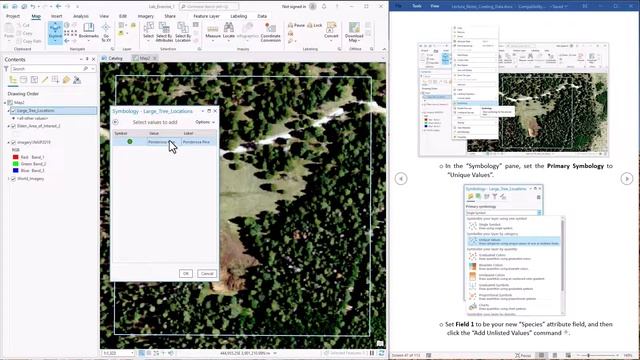Switch to the Feature Layer tab
This screenshot has width=640, height=360.
(x=207, y=16)
